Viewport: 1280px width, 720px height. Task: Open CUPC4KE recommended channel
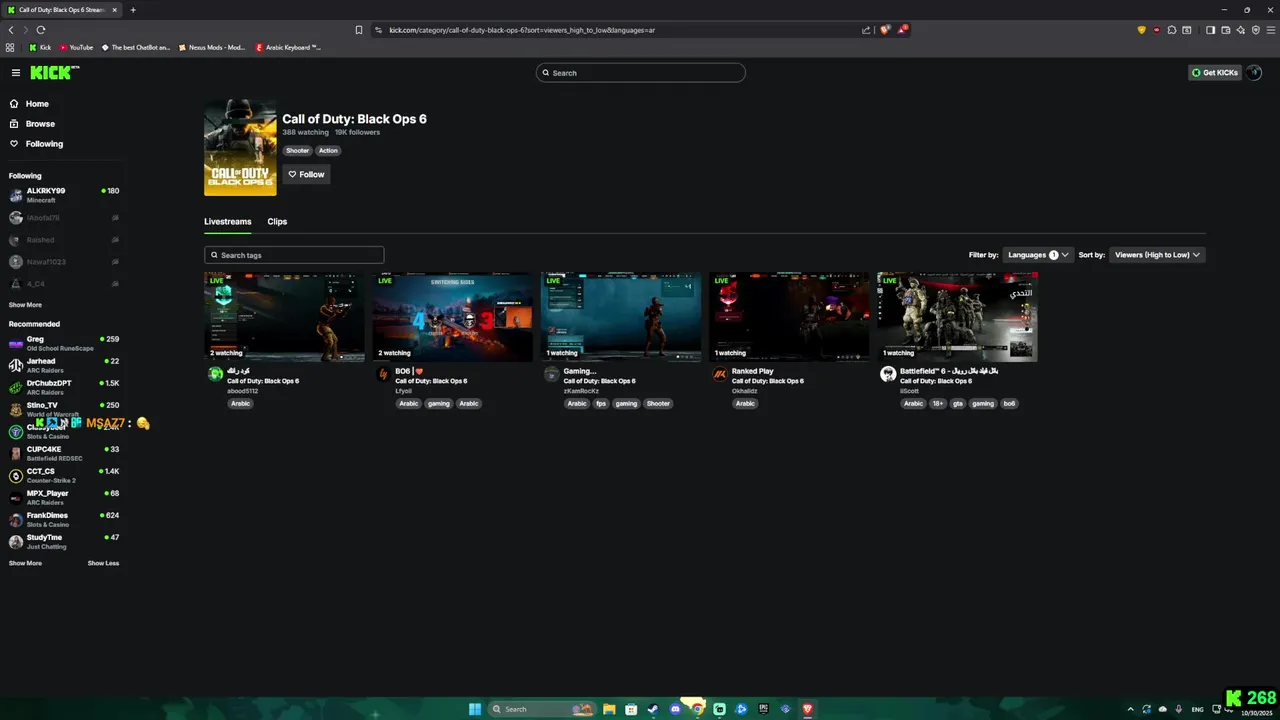[x=64, y=453]
